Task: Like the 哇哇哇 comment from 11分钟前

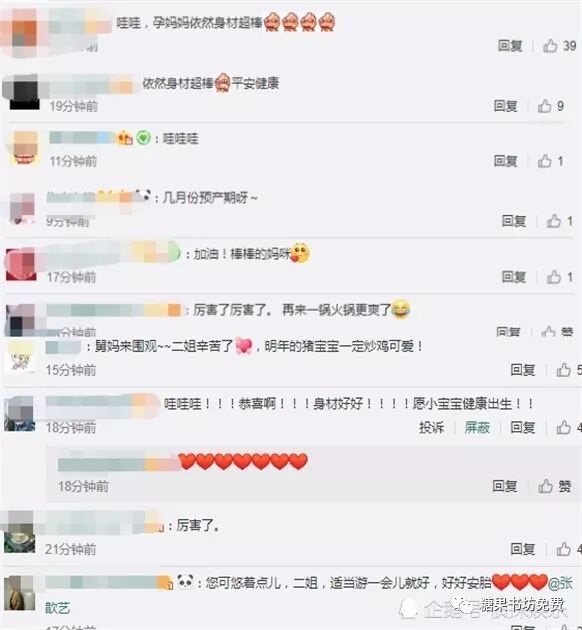Action: 550,161
